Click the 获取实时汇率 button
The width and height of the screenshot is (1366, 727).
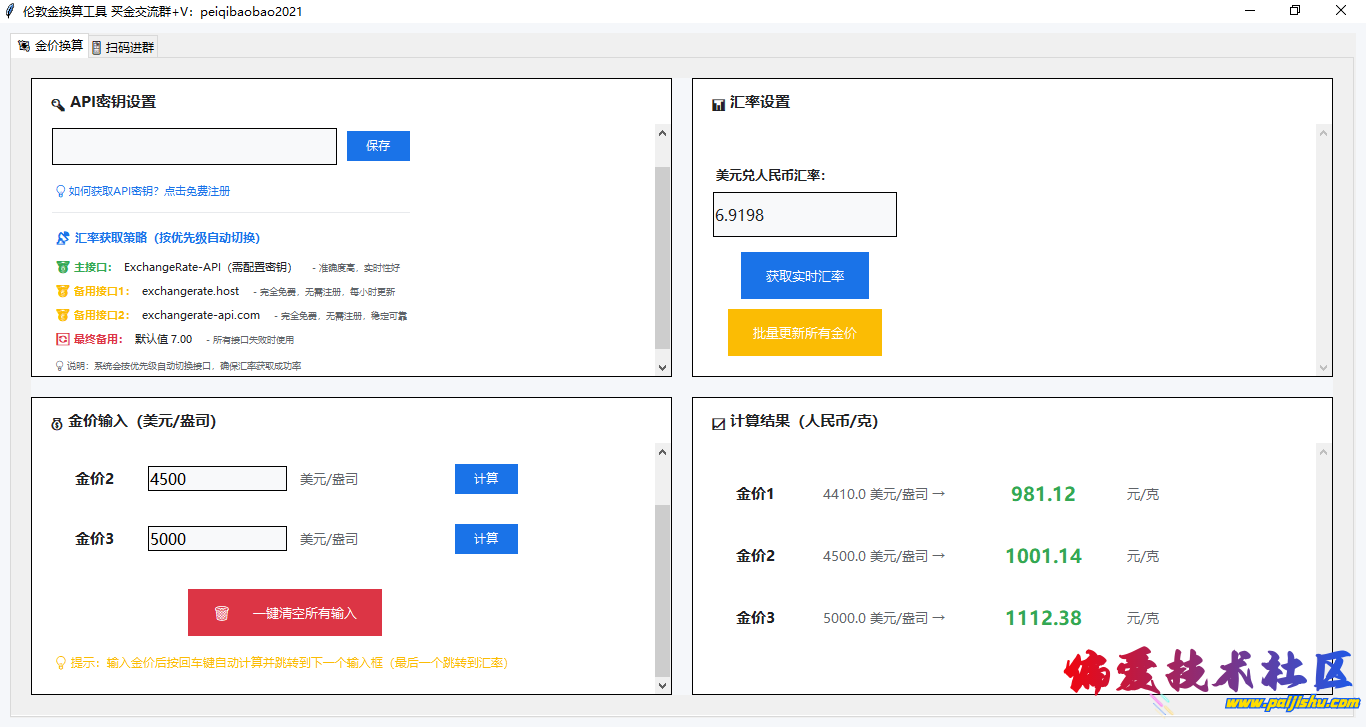[804, 276]
